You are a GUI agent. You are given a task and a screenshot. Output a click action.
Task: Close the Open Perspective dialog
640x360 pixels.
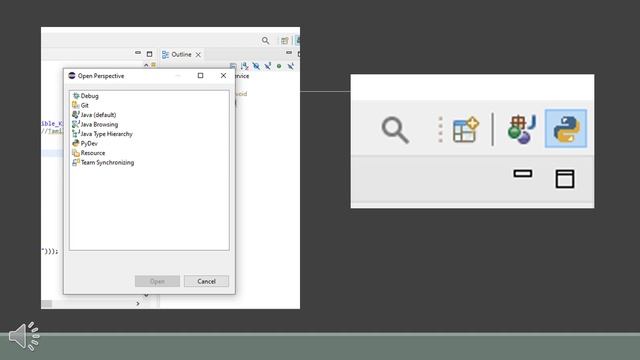223,76
